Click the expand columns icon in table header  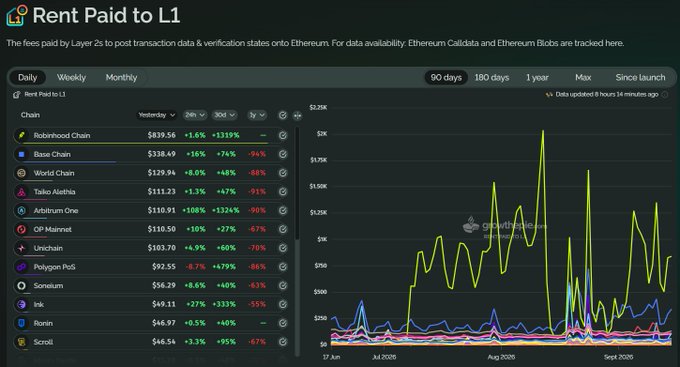pos(297,115)
